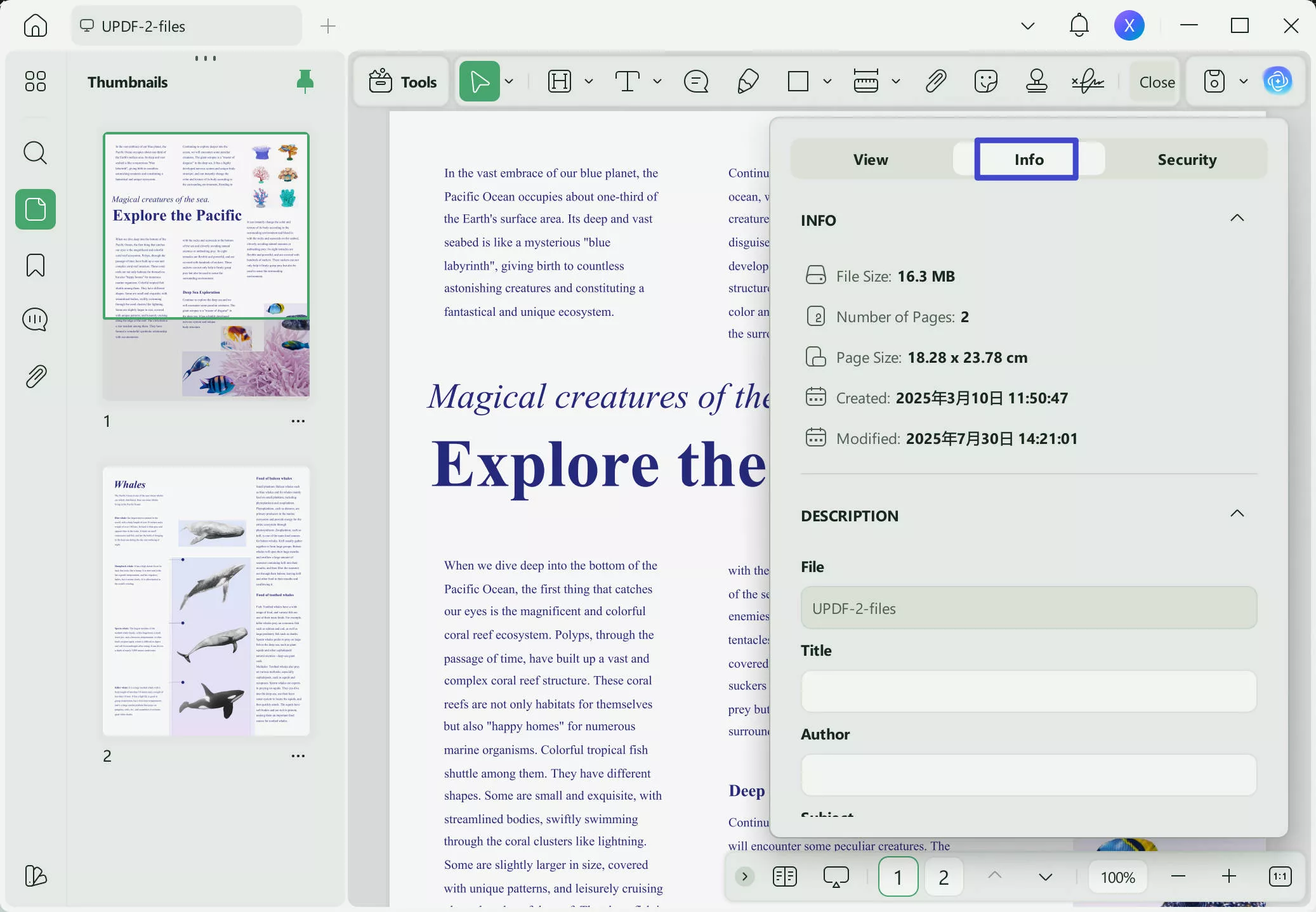Open the Attachments panel icon in sidebar
The height and width of the screenshot is (912, 1316).
click(36, 376)
